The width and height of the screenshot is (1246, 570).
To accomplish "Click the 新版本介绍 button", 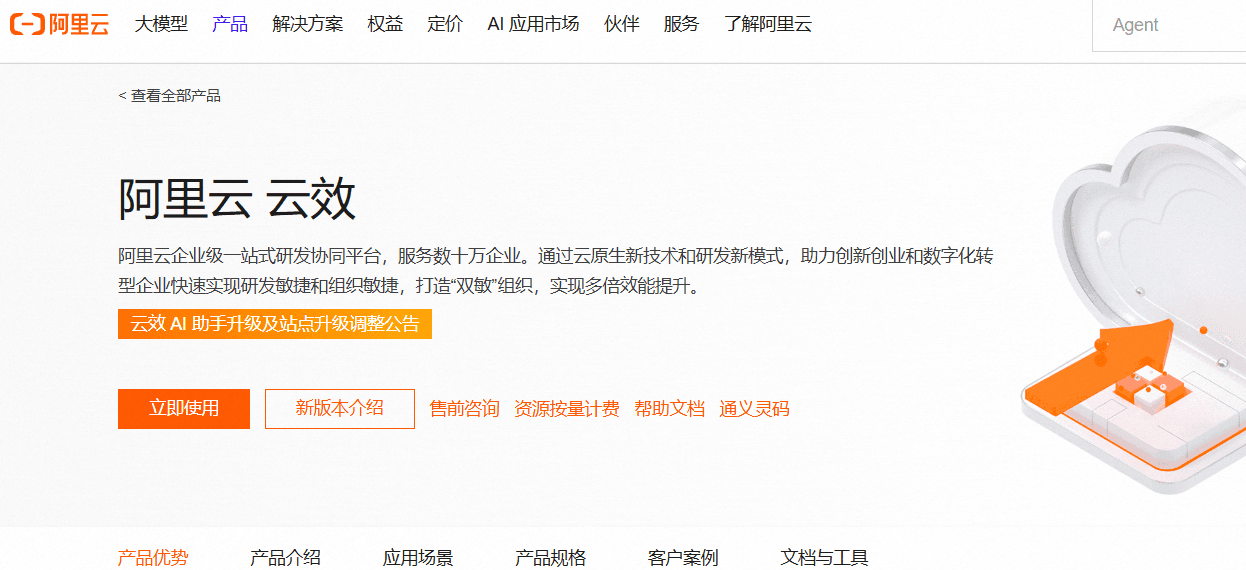I will 340,408.
